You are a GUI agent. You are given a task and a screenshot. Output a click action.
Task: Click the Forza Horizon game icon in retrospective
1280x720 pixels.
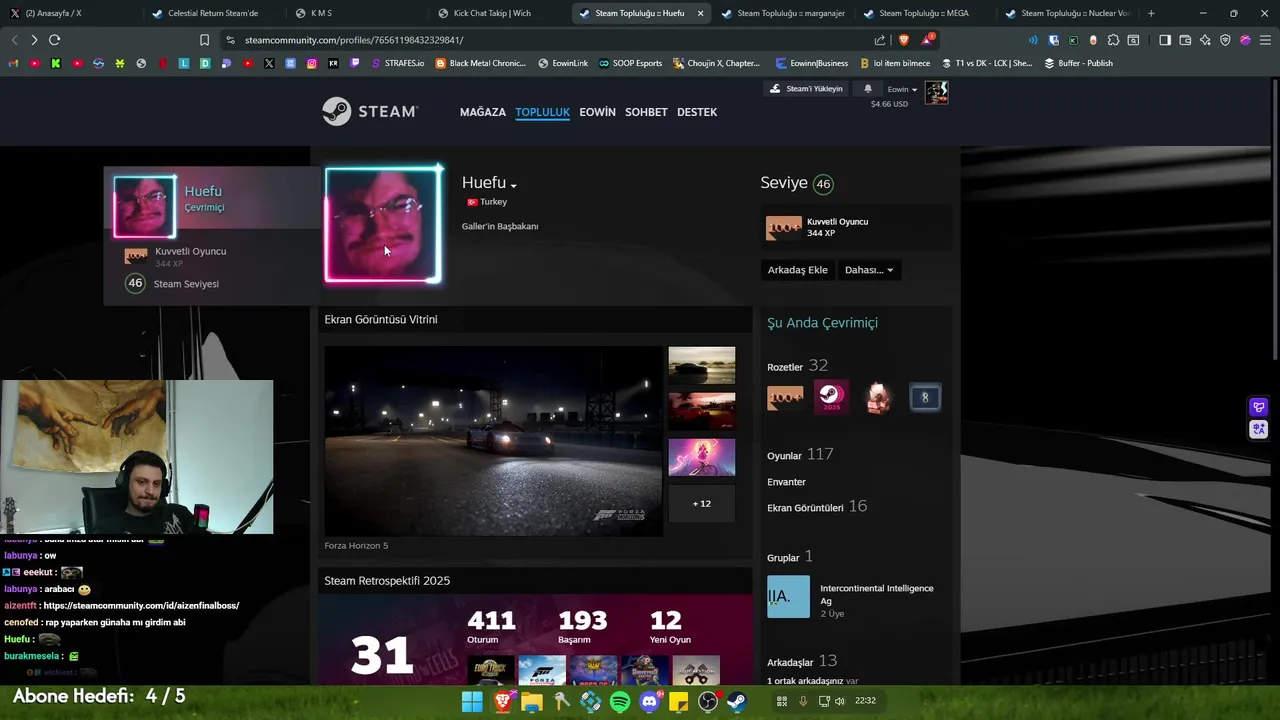(542, 670)
